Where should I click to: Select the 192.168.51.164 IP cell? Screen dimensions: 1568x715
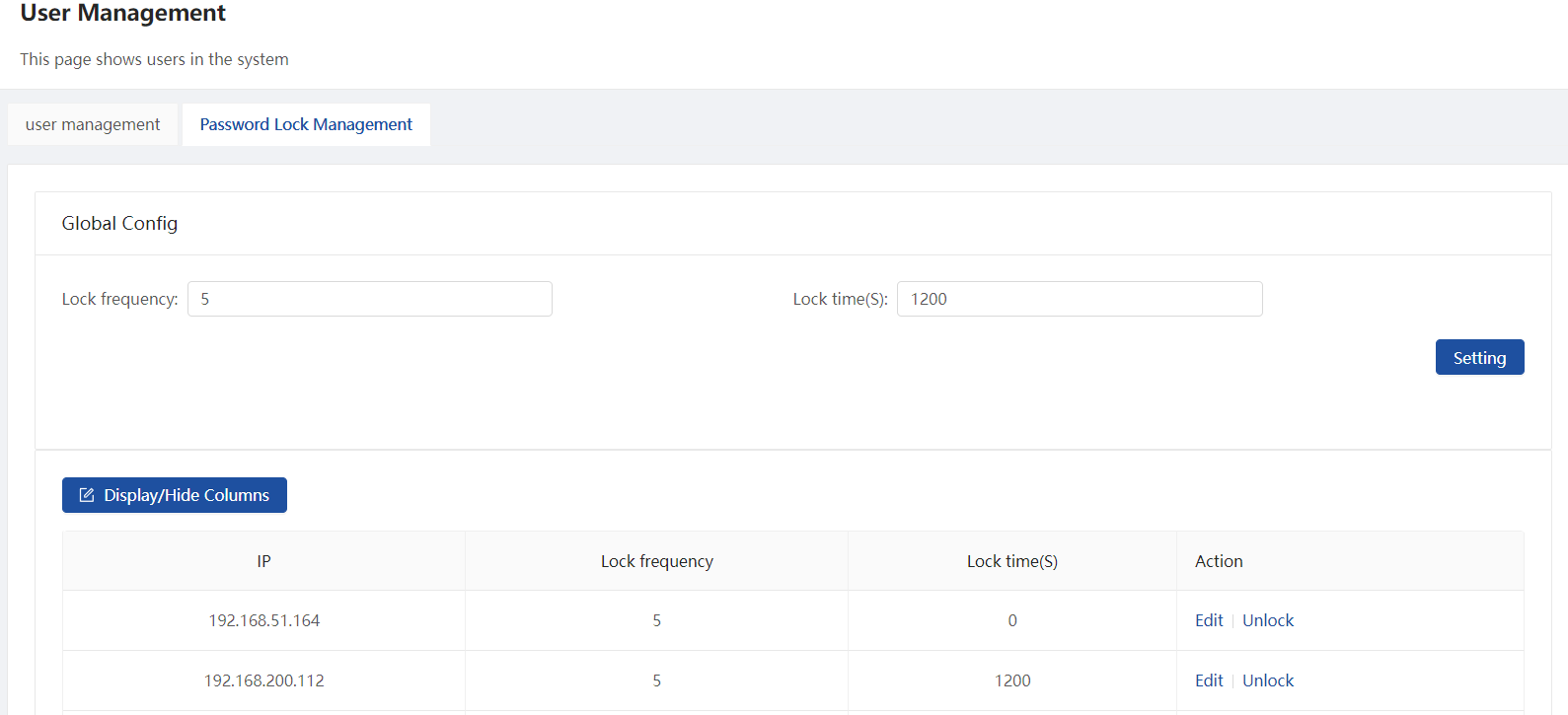pyautogui.click(x=263, y=620)
